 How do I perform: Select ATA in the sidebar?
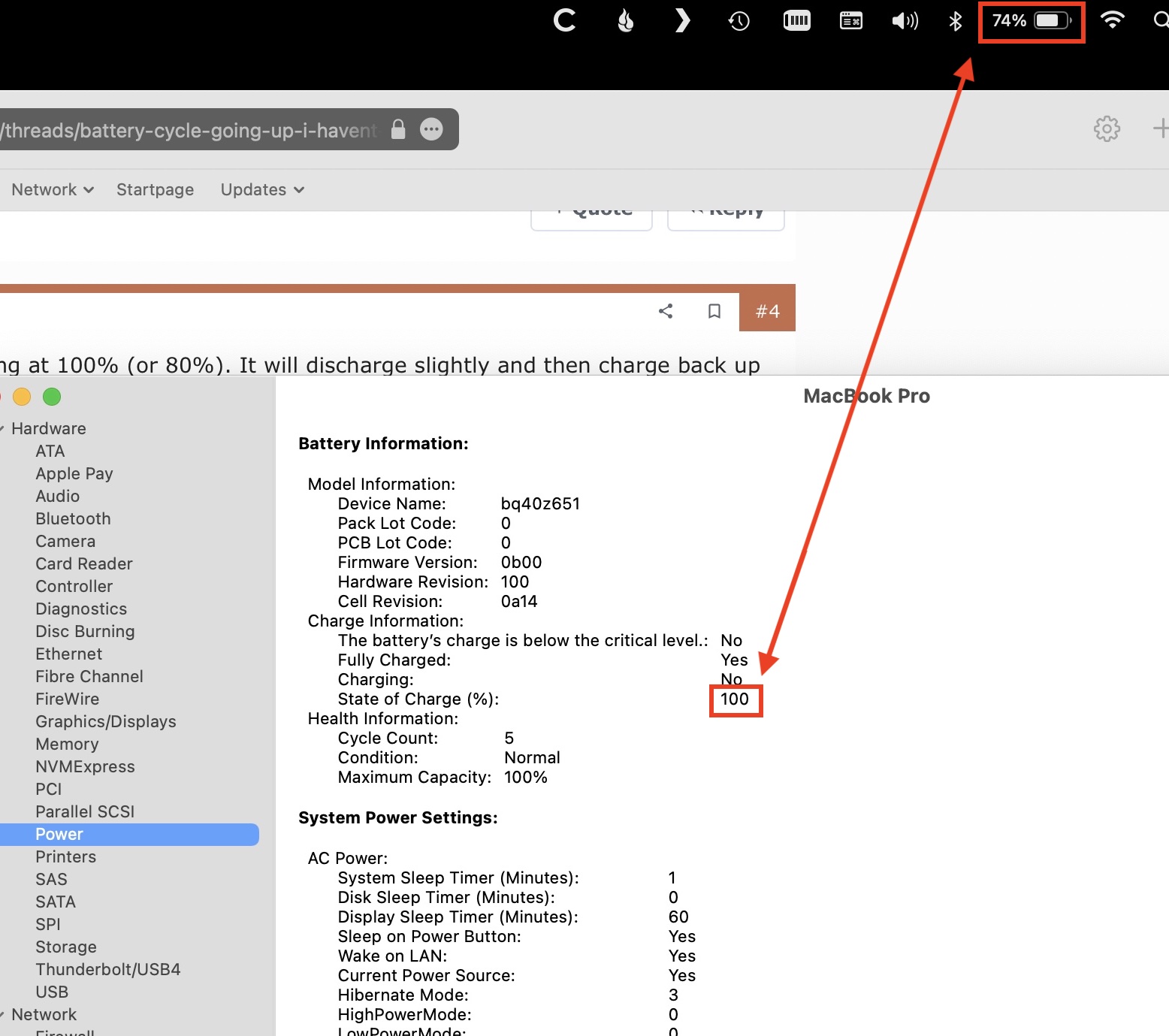click(x=50, y=451)
